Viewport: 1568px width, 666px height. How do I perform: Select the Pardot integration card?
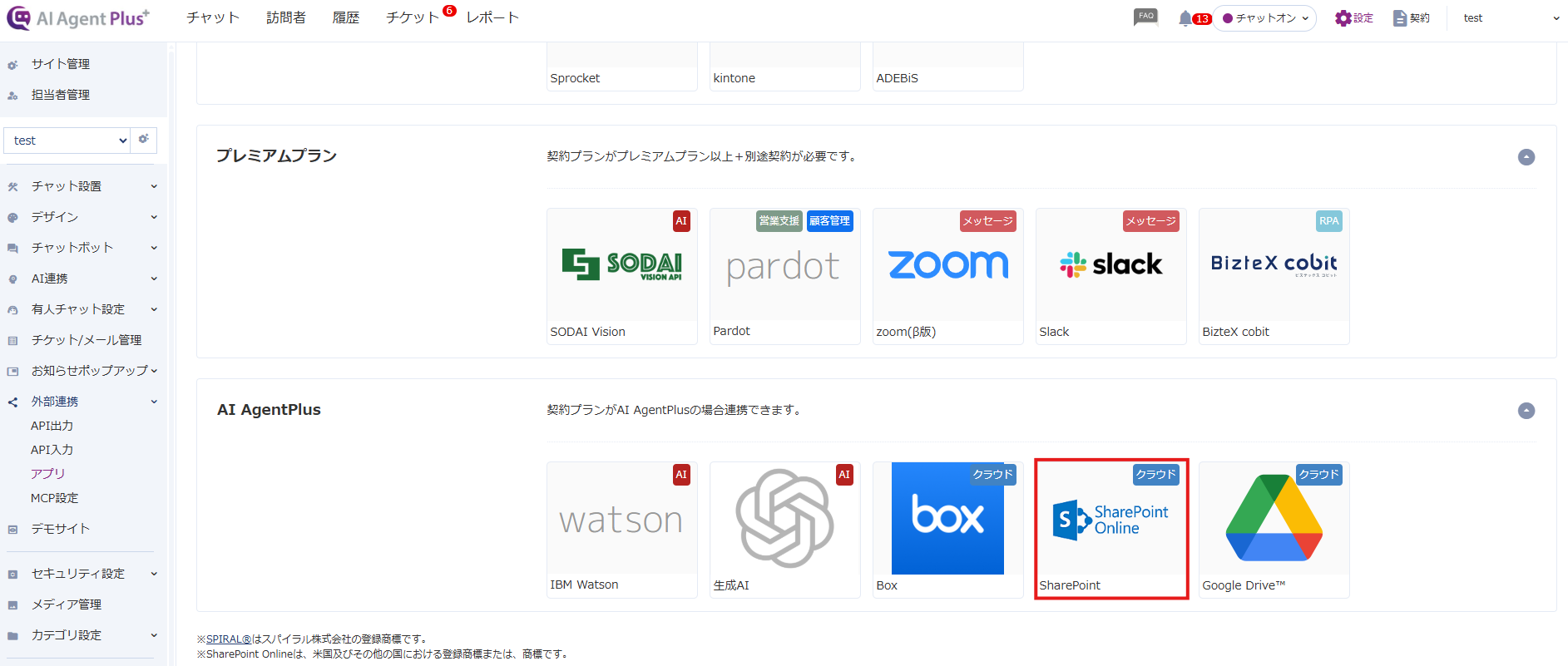coord(785,276)
